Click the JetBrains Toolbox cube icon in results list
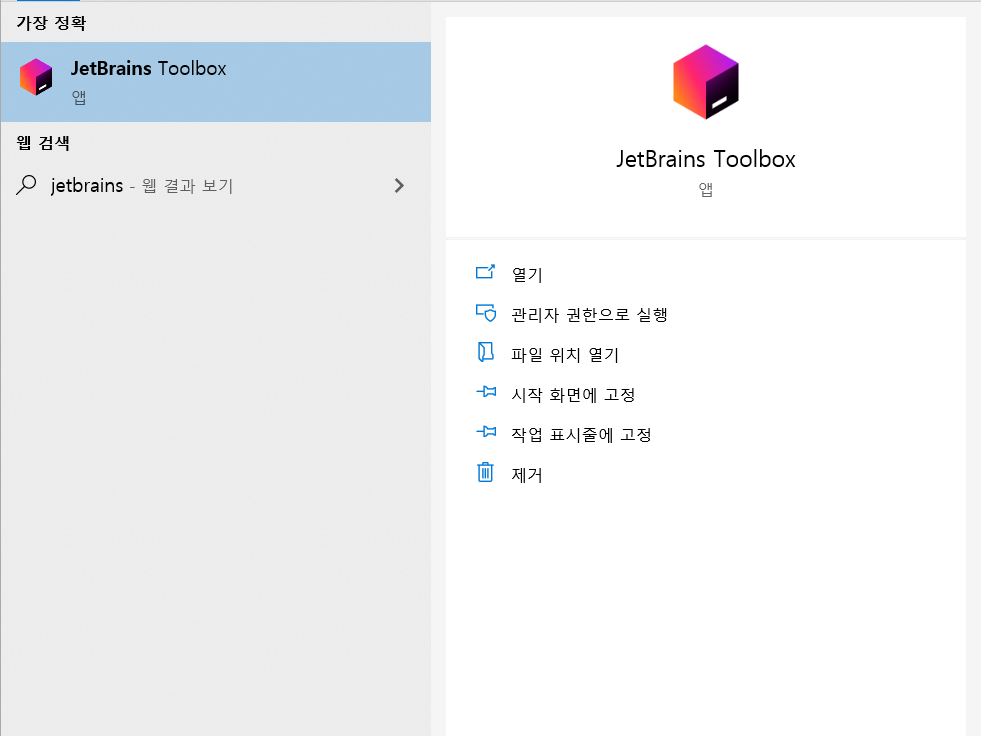 point(36,77)
